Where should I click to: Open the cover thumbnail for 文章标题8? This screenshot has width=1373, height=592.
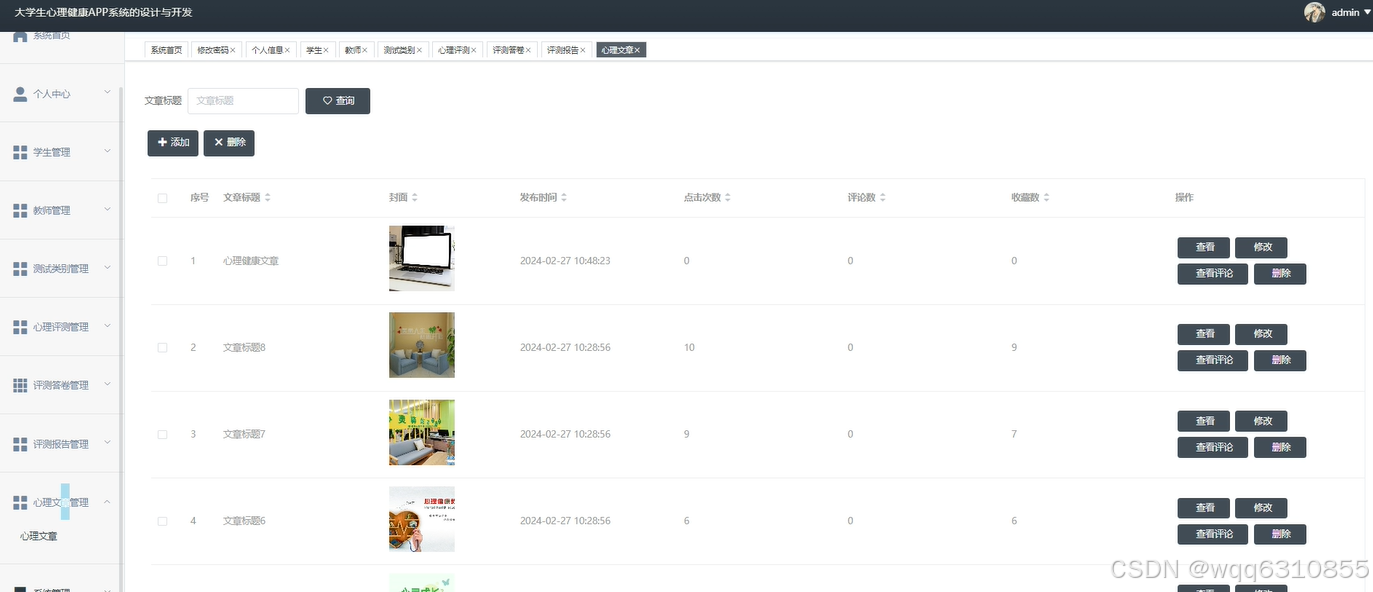(422, 345)
